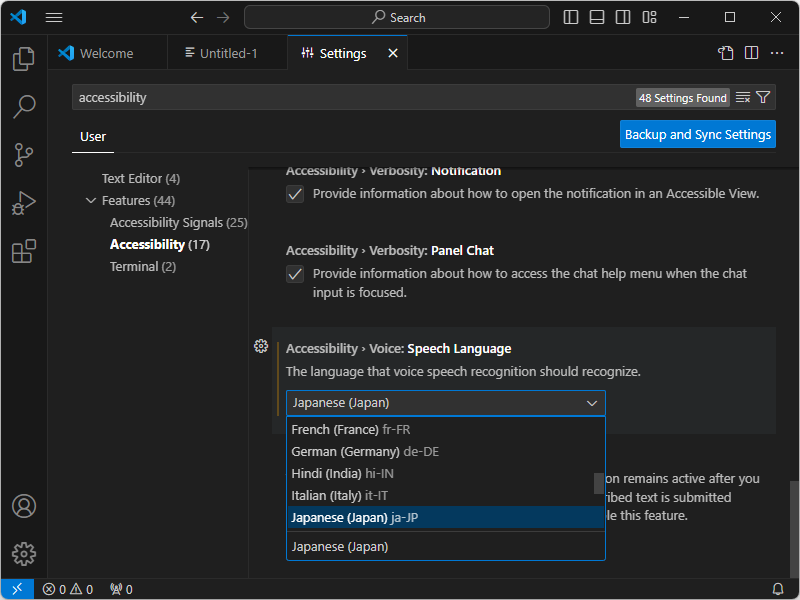Uncheck the Verbosity: Panel Chat checkbox
The image size is (800, 600).
295,274
